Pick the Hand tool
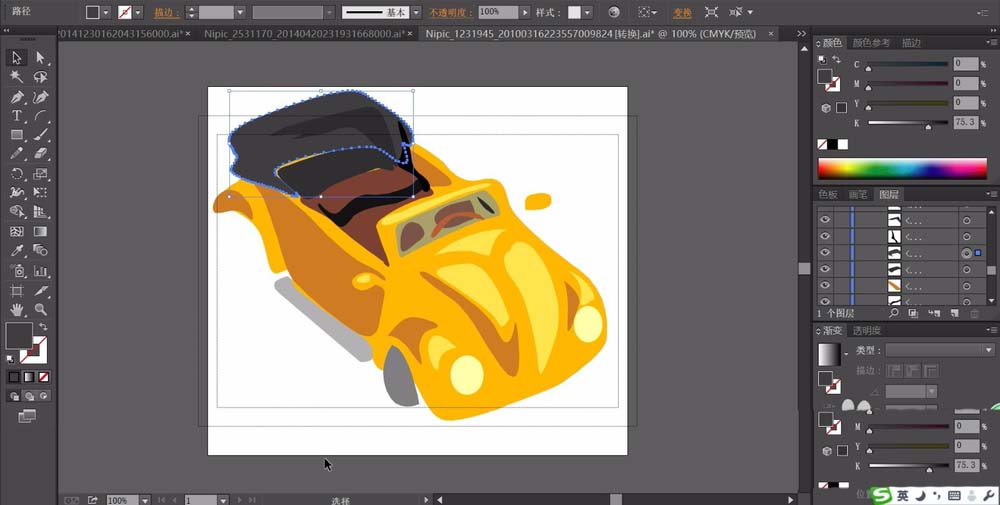 (x=17, y=309)
